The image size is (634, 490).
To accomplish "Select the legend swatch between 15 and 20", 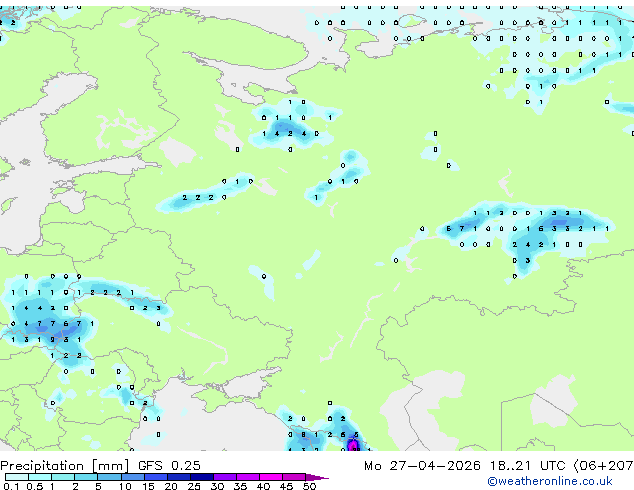I will tap(156, 477).
